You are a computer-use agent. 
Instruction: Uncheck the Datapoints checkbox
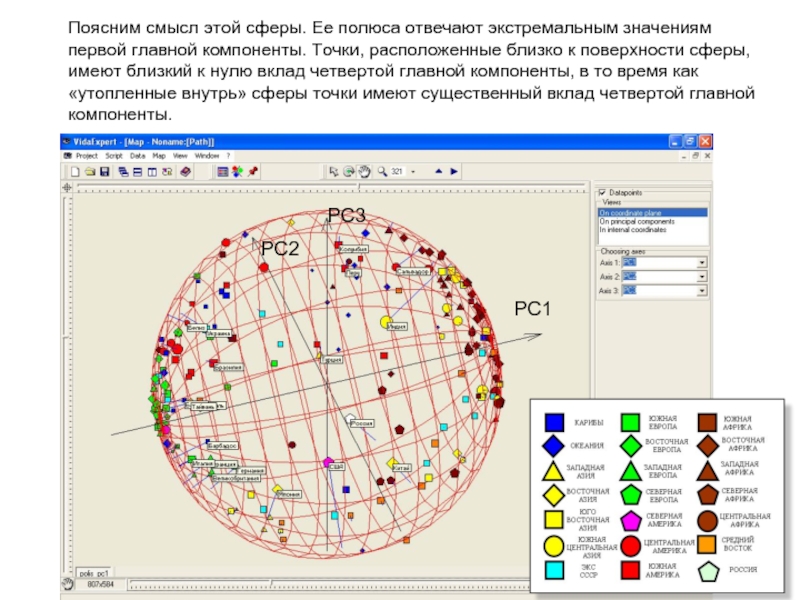point(602,193)
